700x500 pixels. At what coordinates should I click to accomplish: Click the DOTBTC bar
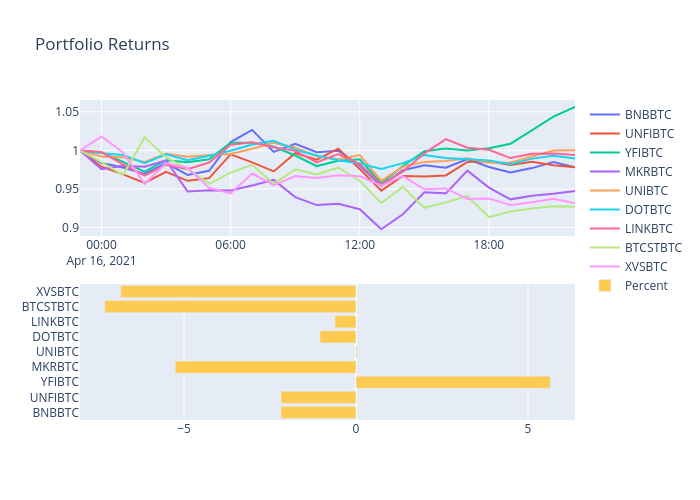(x=338, y=337)
